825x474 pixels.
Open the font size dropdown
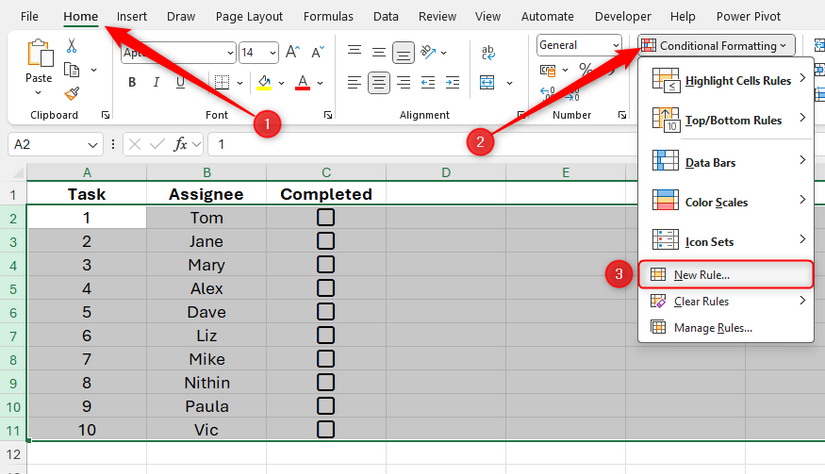click(x=272, y=53)
